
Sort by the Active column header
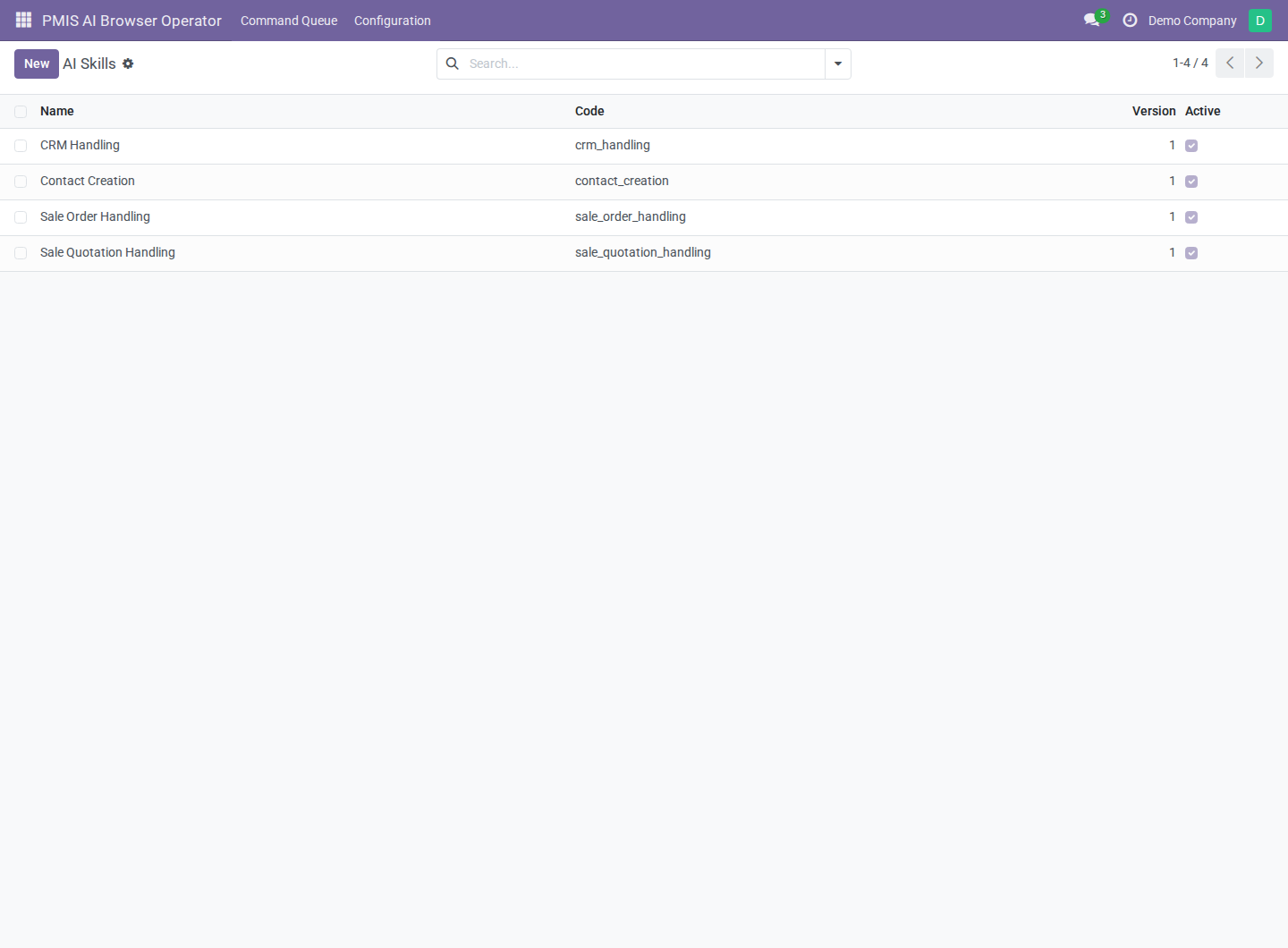[1203, 111]
